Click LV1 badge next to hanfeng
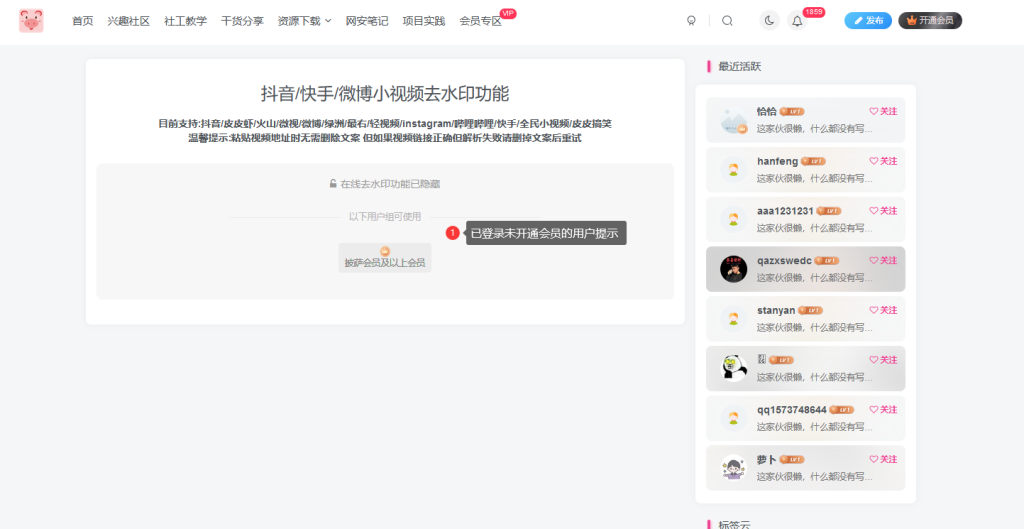This screenshot has height=529, width=1024. (813, 161)
